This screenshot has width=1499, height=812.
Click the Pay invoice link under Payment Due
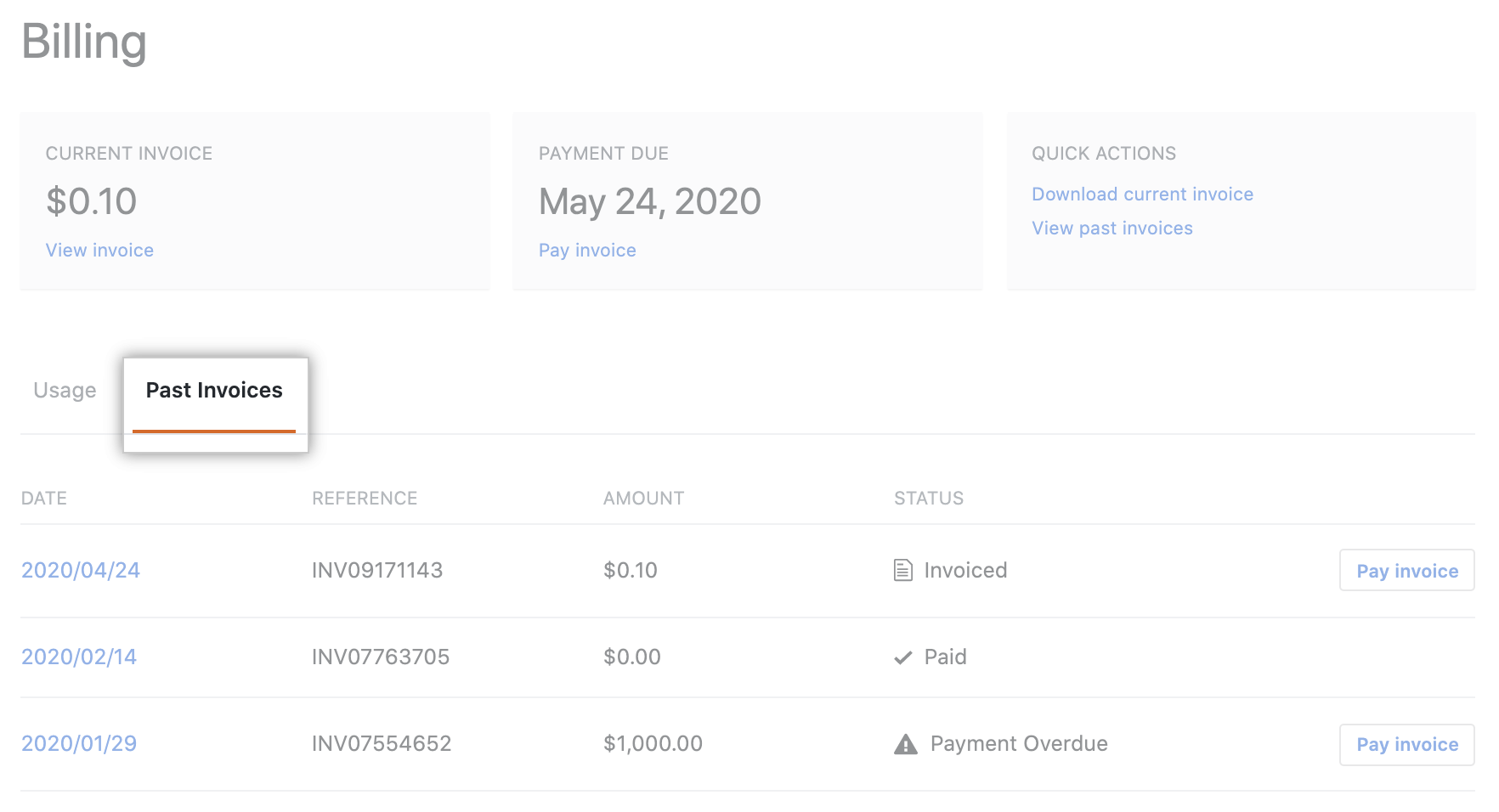[587, 251]
